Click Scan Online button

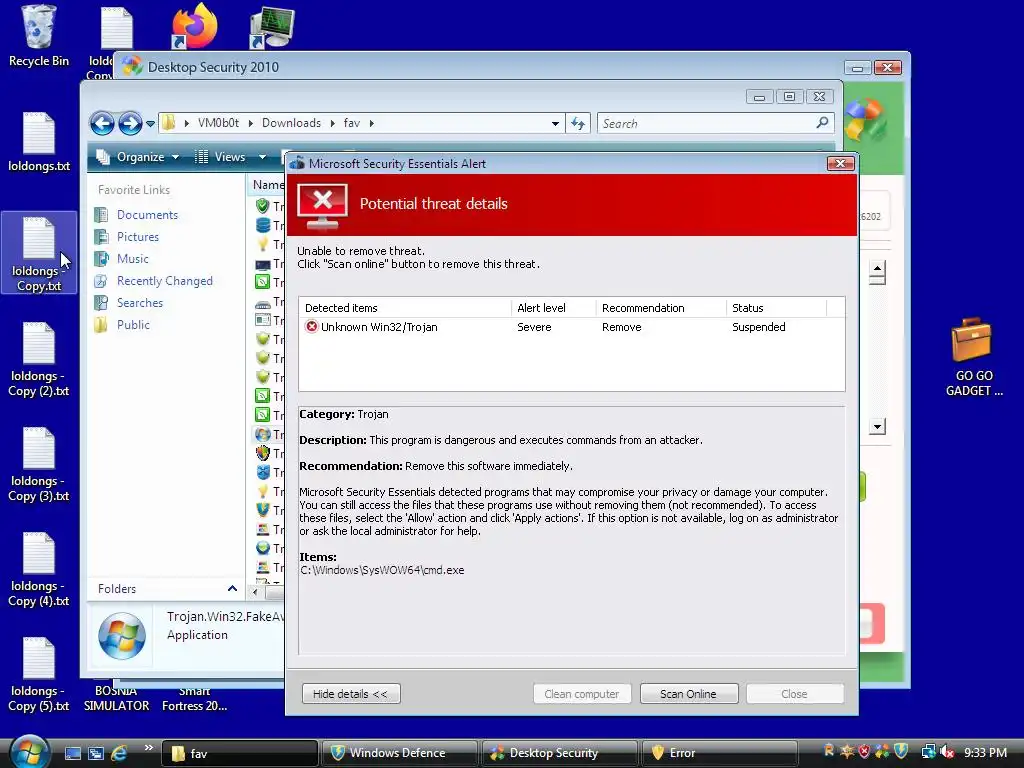(x=689, y=694)
